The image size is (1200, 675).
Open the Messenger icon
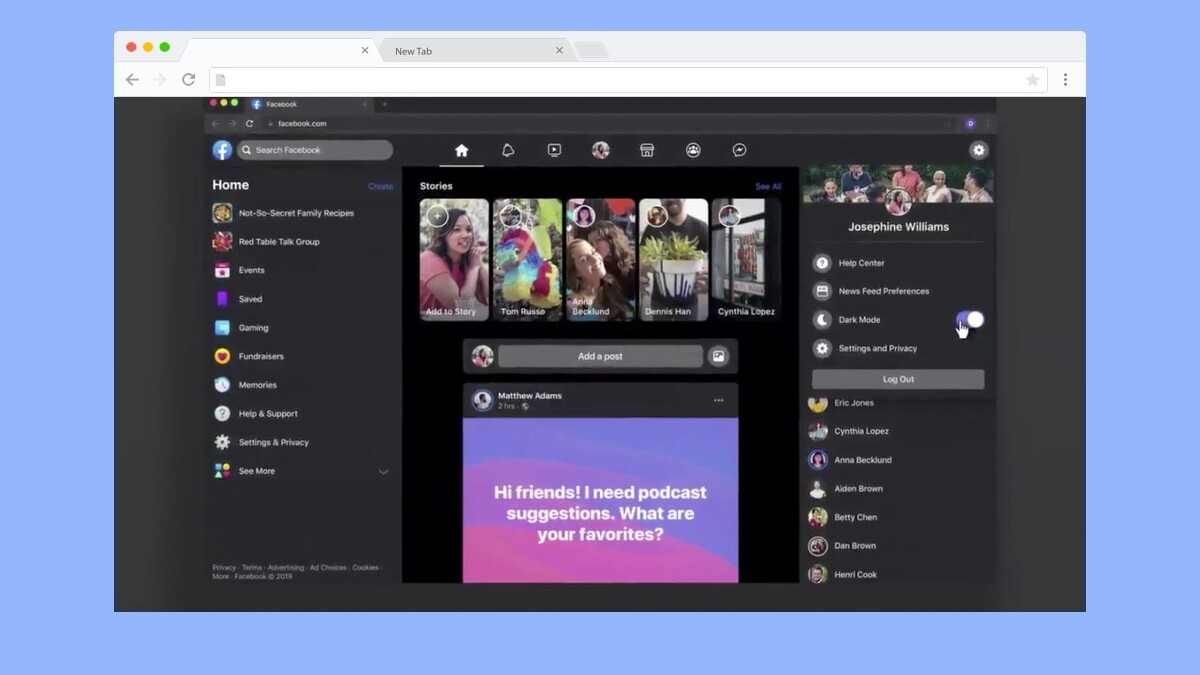tap(739, 150)
